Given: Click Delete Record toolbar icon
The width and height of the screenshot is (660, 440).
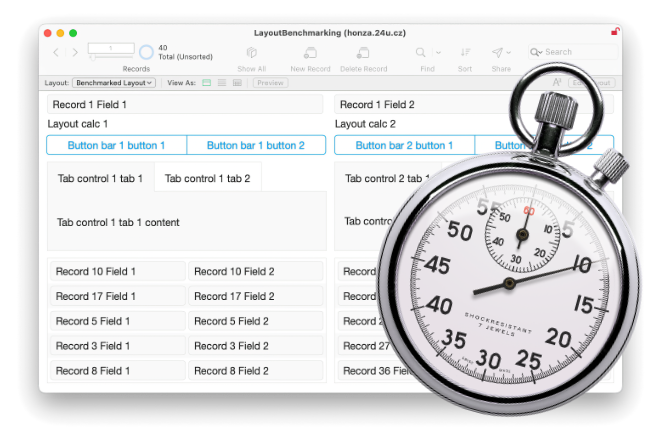Looking at the screenshot, I should pos(363,53).
